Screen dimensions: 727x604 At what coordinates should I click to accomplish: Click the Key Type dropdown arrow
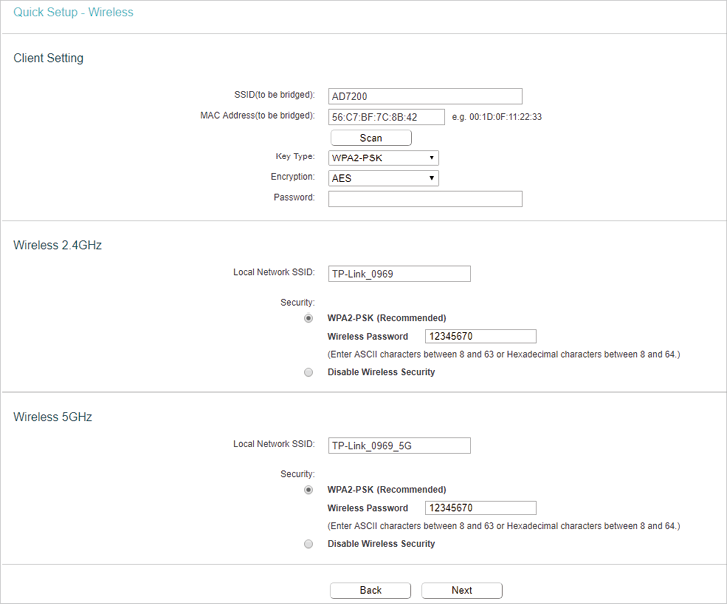tap(431, 158)
